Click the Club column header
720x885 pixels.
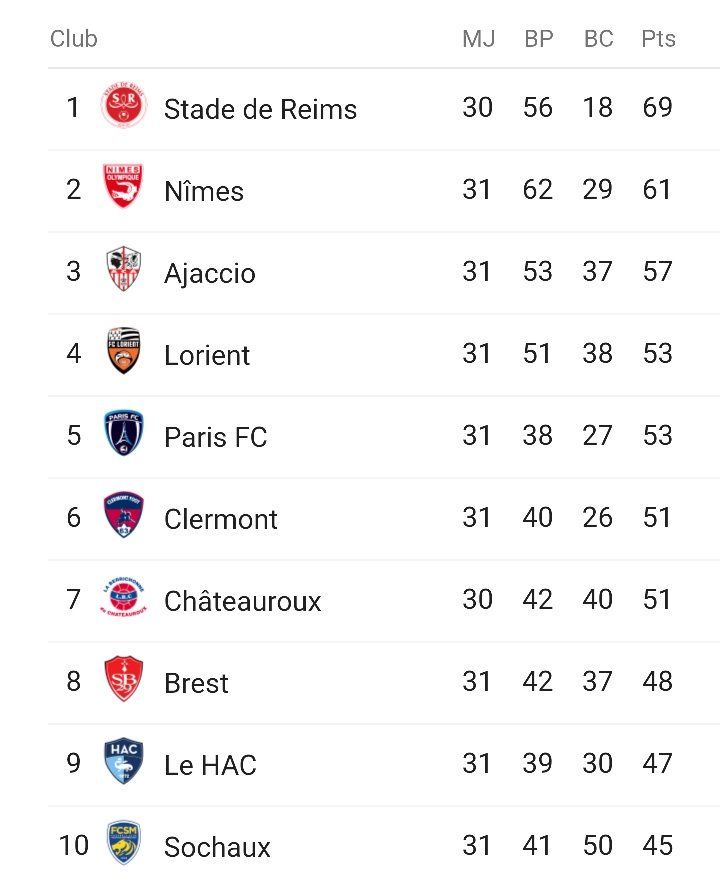pos(74,39)
